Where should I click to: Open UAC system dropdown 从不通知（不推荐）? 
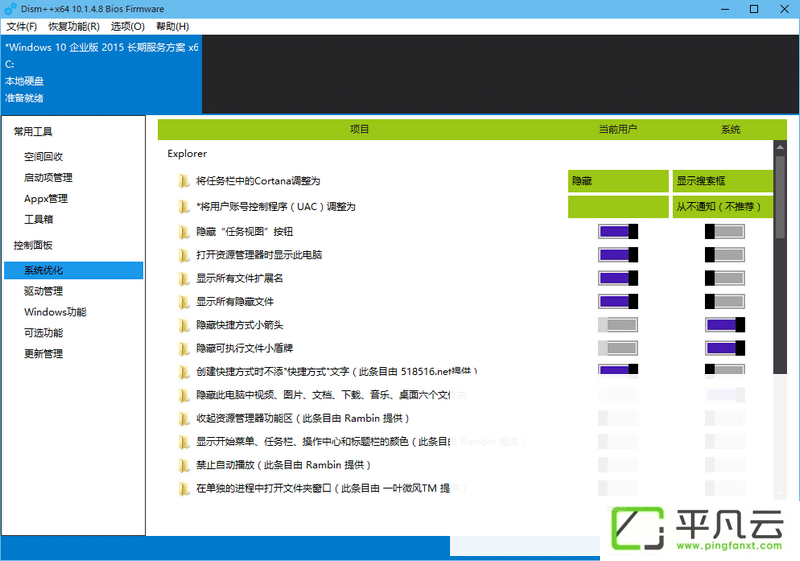coord(723,207)
